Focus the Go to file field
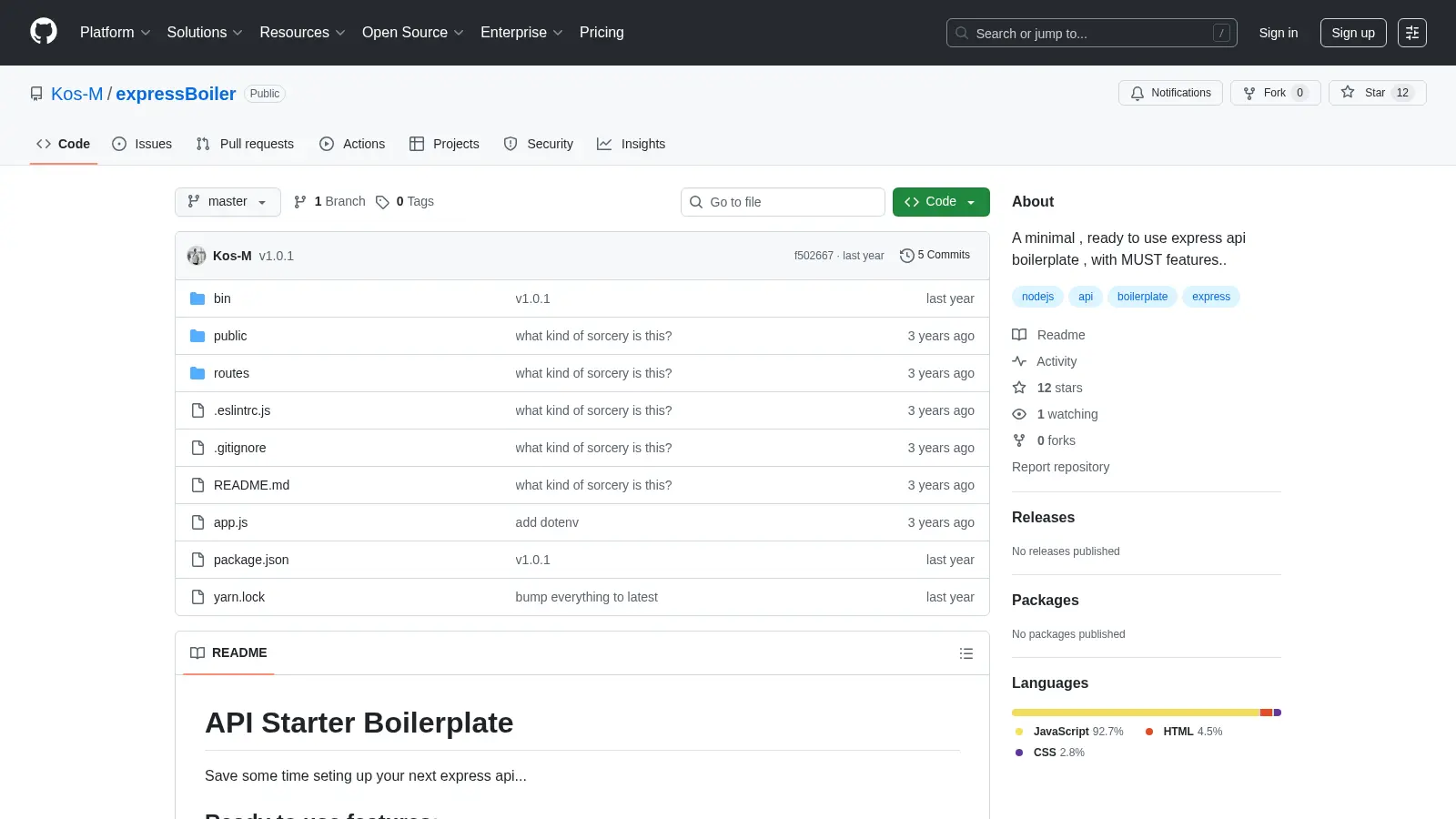This screenshot has width=1456, height=819. point(783,202)
